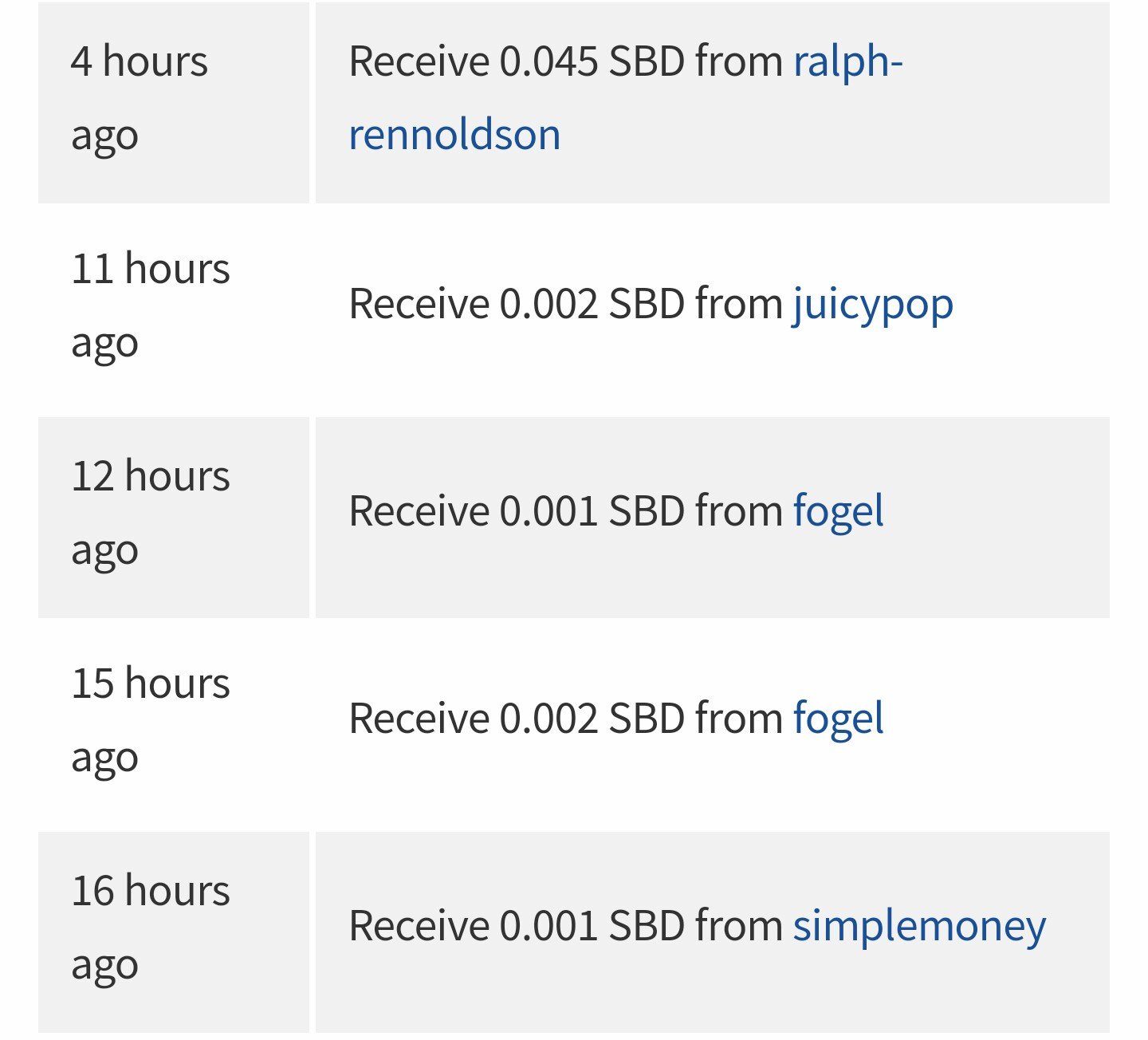Click the 0.002 amount in juicypop transaction

(548, 304)
